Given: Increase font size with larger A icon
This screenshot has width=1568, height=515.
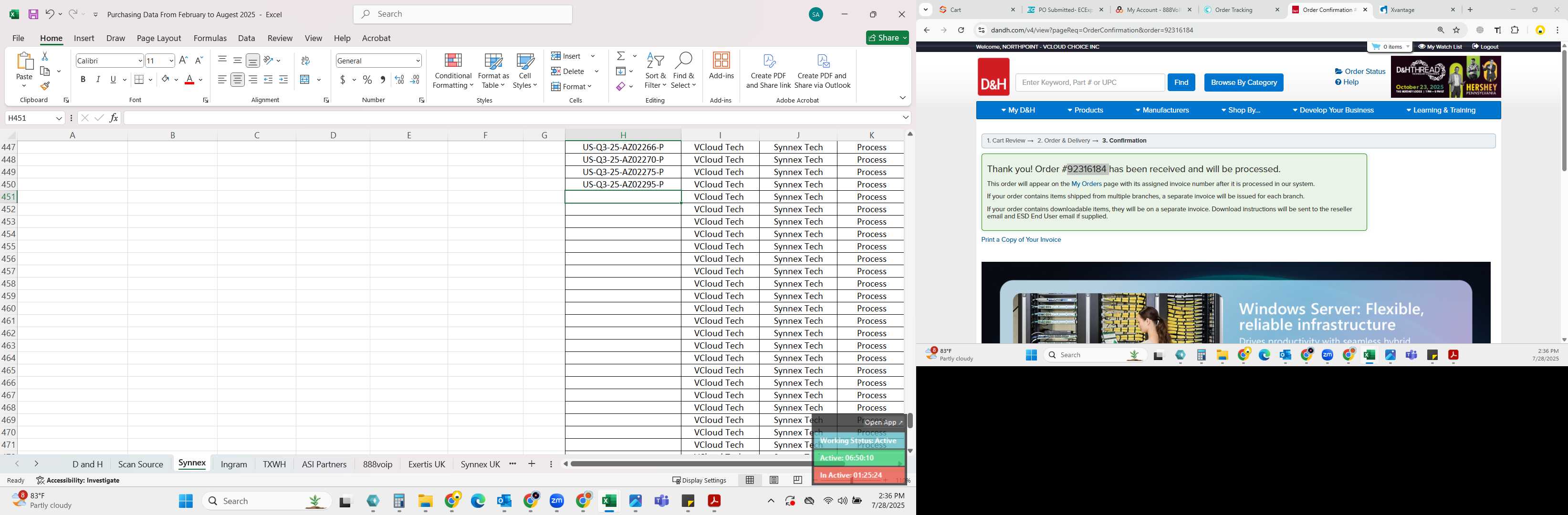Looking at the screenshot, I should coord(183,60).
